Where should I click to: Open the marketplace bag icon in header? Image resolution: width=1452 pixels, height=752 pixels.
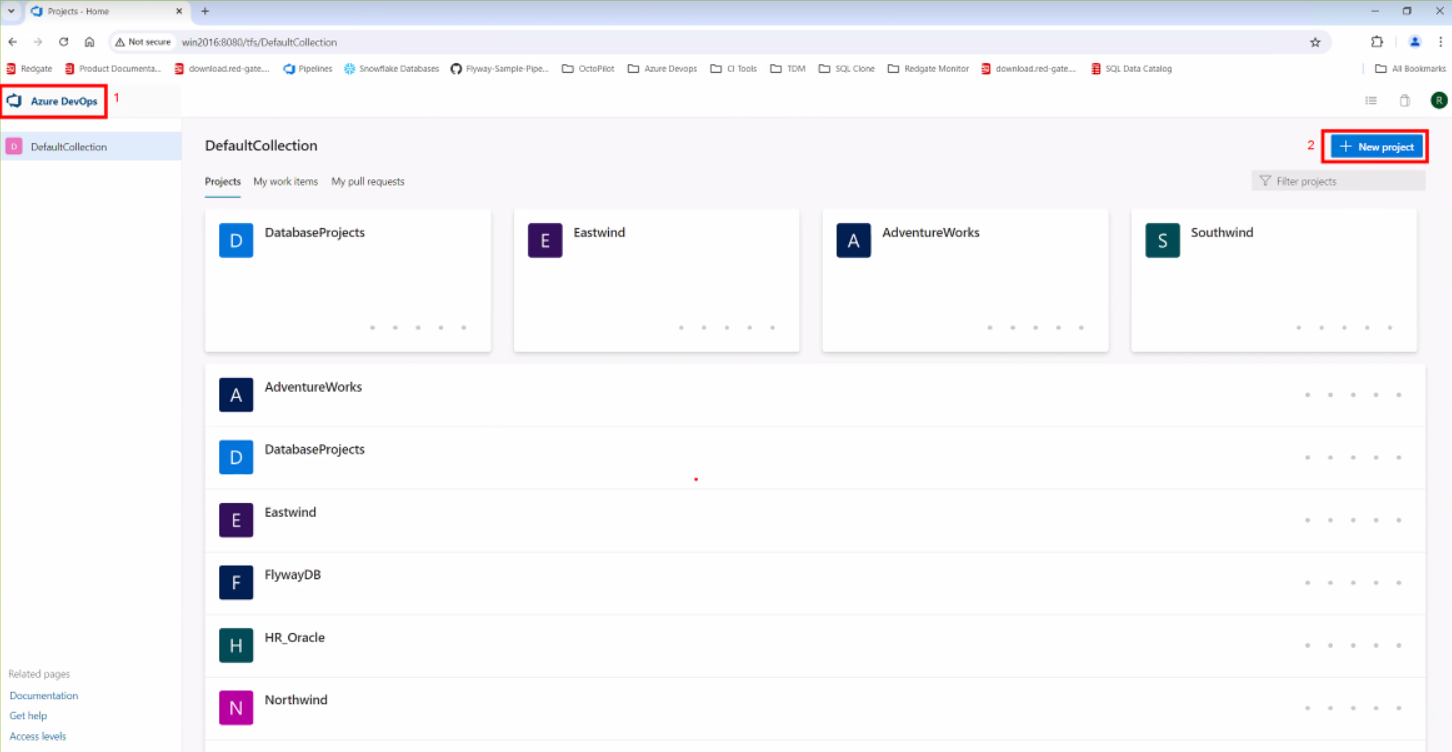(x=1404, y=101)
